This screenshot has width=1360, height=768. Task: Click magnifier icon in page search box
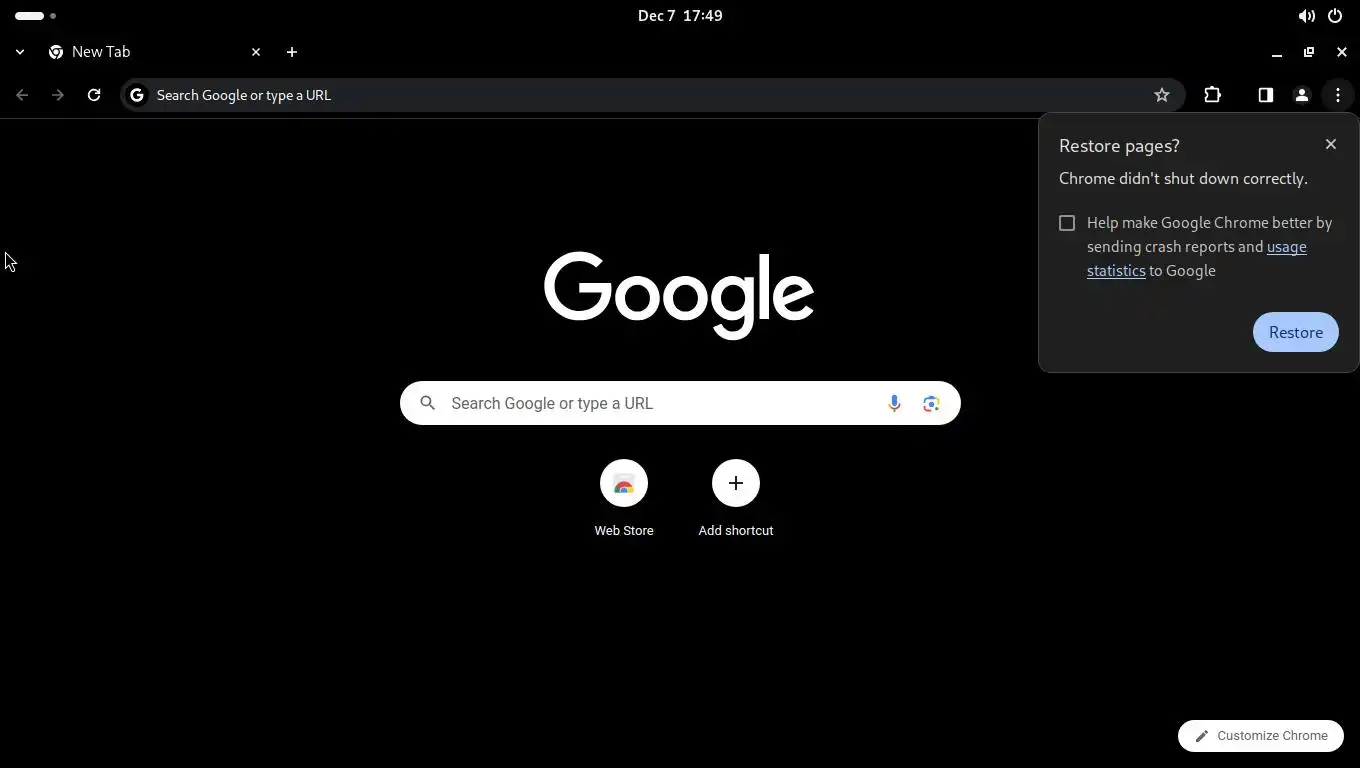tap(427, 403)
